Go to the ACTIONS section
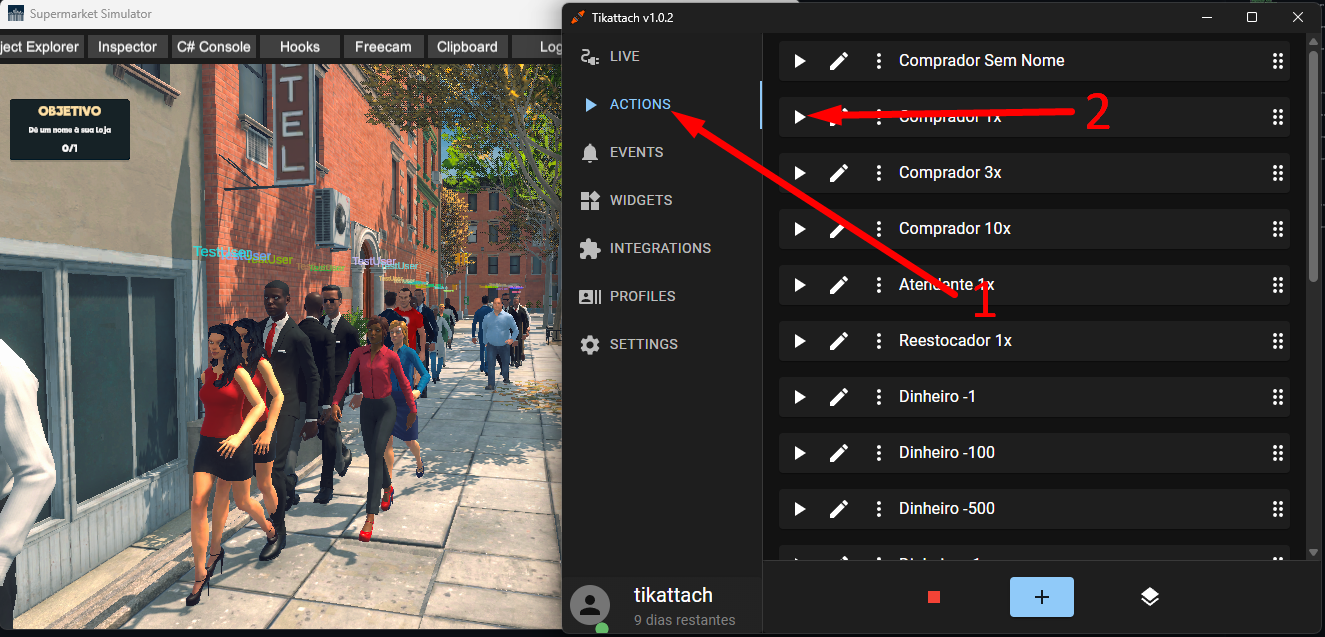Screen dimensions: 1325x637 coord(662,104)
